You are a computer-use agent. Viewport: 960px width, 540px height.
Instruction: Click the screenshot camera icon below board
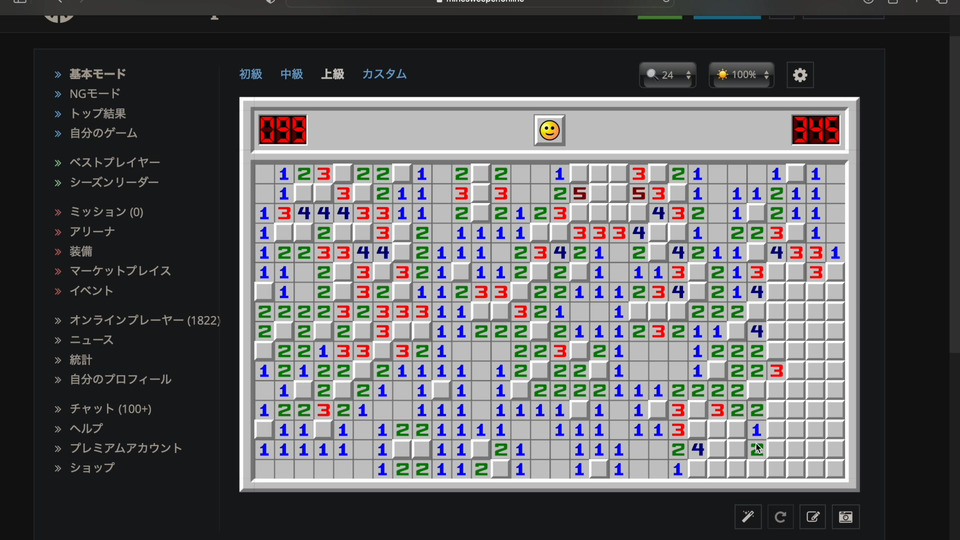(846, 517)
